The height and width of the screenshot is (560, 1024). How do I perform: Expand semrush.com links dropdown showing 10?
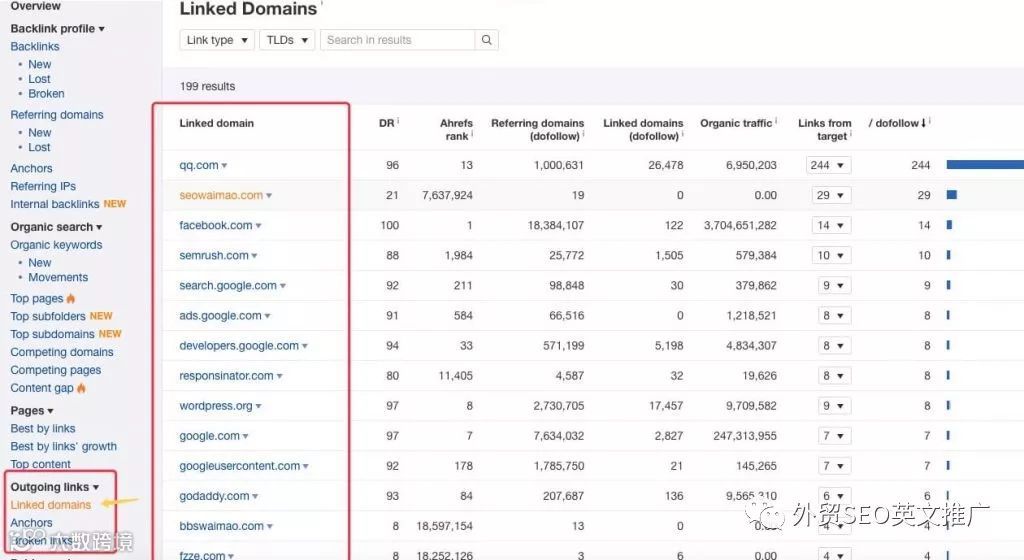point(829,255)
